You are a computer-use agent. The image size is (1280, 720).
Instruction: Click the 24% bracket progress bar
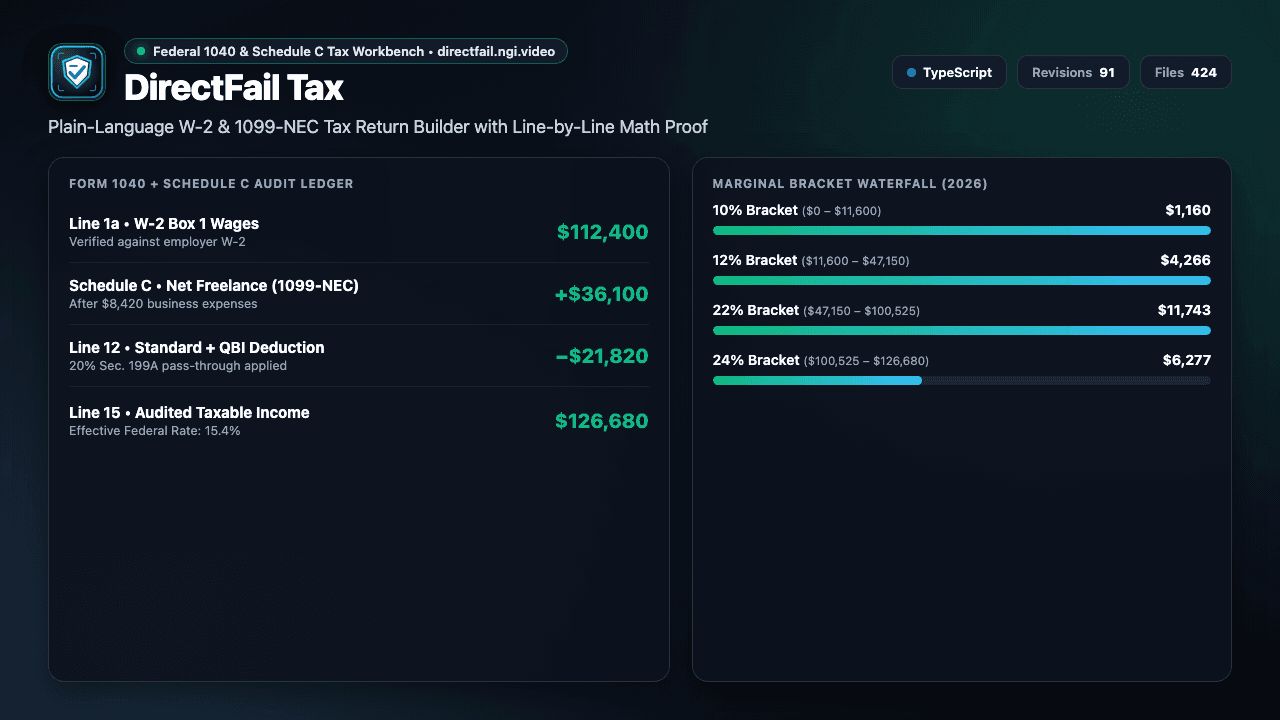[961, 380]
